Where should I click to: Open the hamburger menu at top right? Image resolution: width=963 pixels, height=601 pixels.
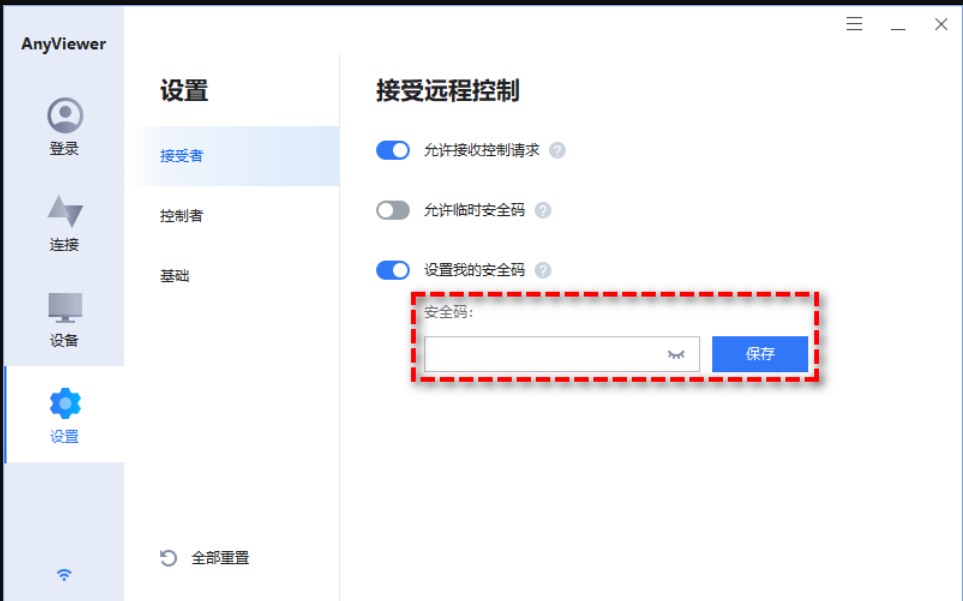[853, 23]
